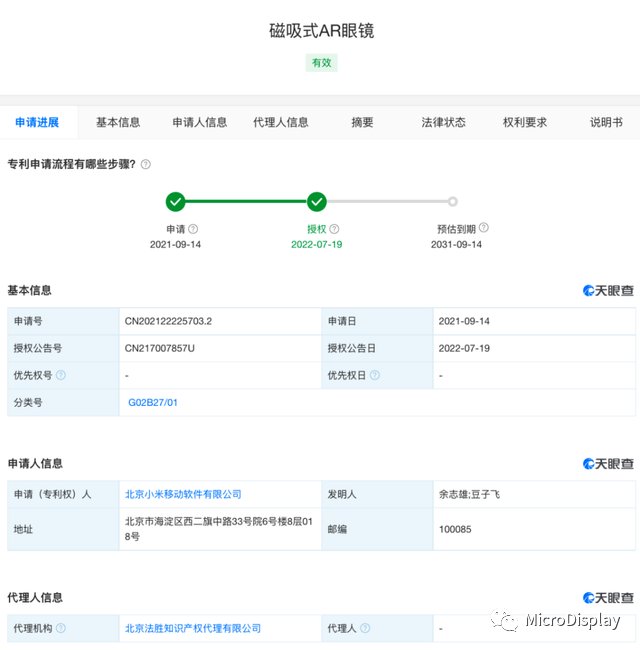The image size is (640, 650).
Task: Click help icon next to 预估到期 step
Action: click(x=484, y=228)
